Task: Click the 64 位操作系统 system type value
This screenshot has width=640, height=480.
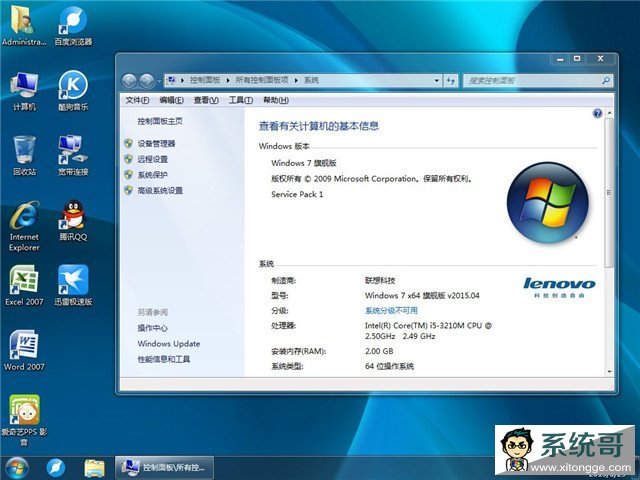Action: [x=389, y=367]
